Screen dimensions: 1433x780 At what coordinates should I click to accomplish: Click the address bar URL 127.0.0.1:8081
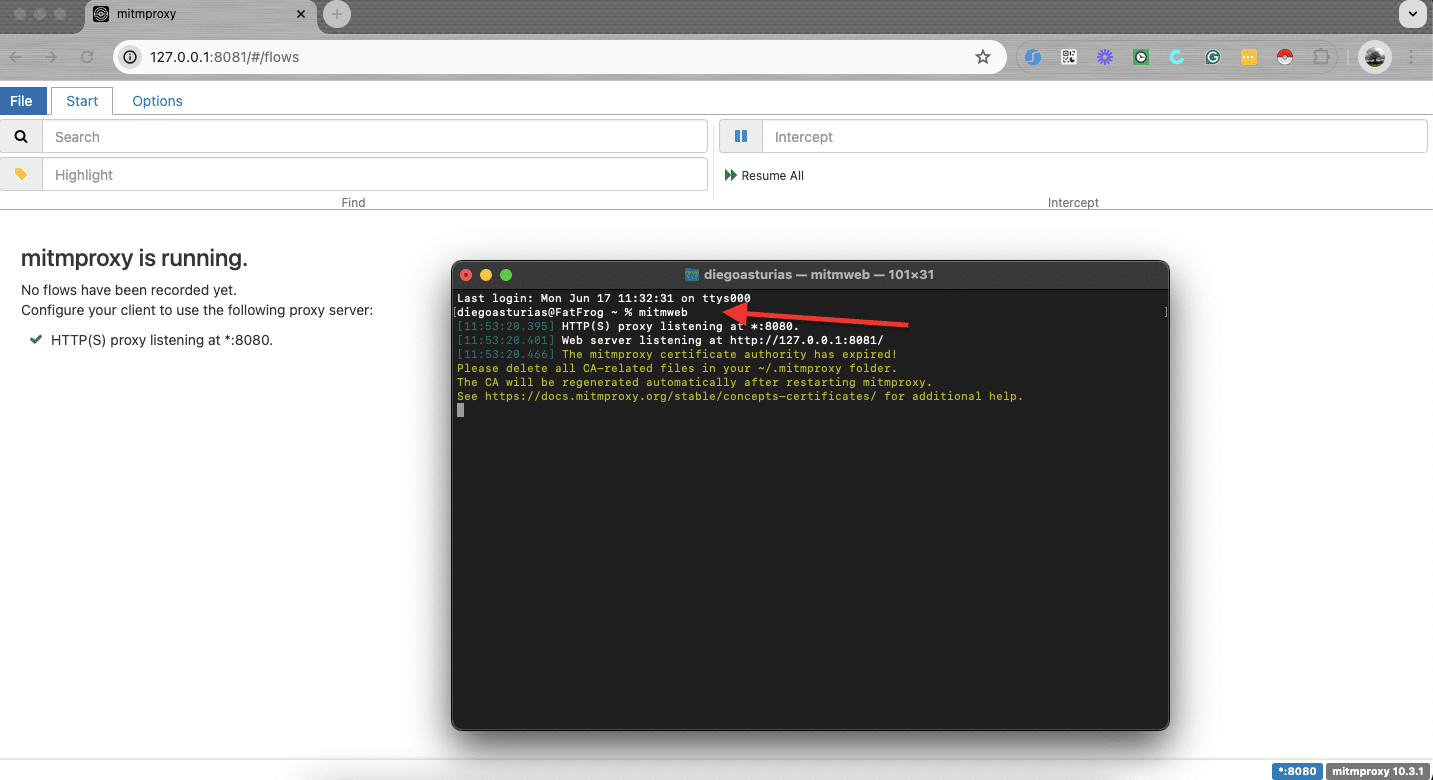(224, 57)
